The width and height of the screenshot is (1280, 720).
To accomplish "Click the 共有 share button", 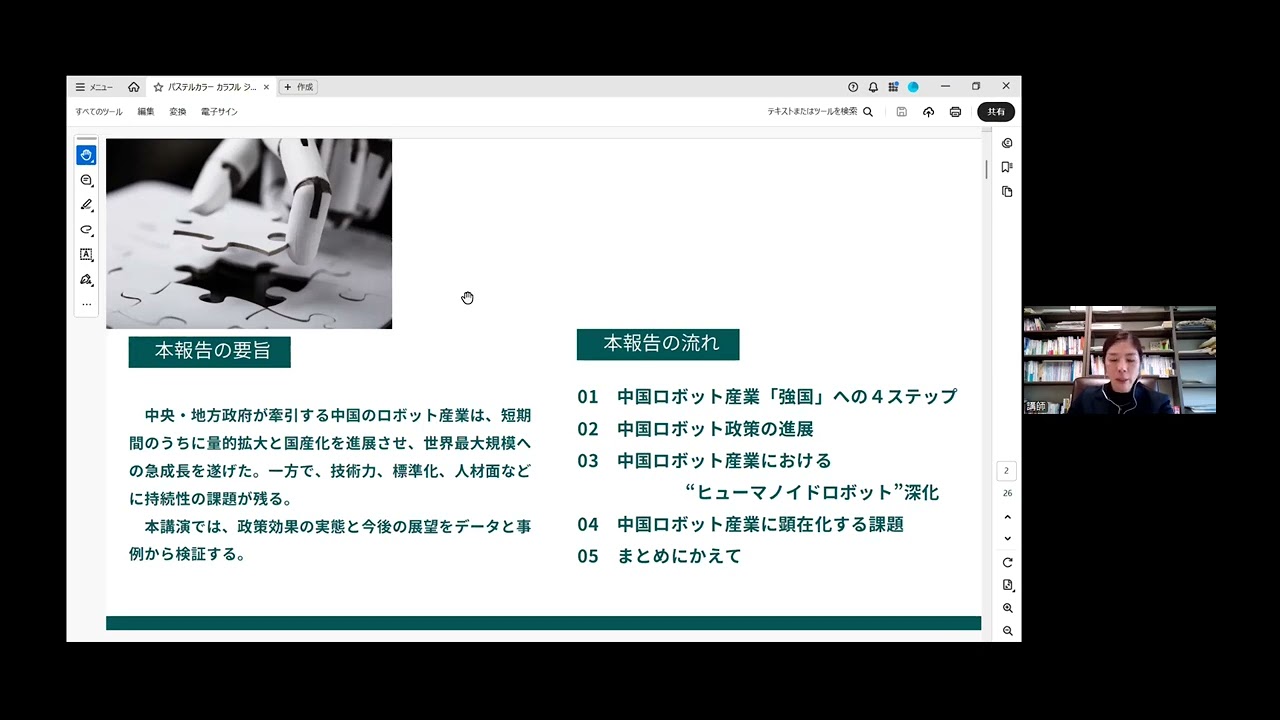I will pyautogui.click(x=996, y=112).
